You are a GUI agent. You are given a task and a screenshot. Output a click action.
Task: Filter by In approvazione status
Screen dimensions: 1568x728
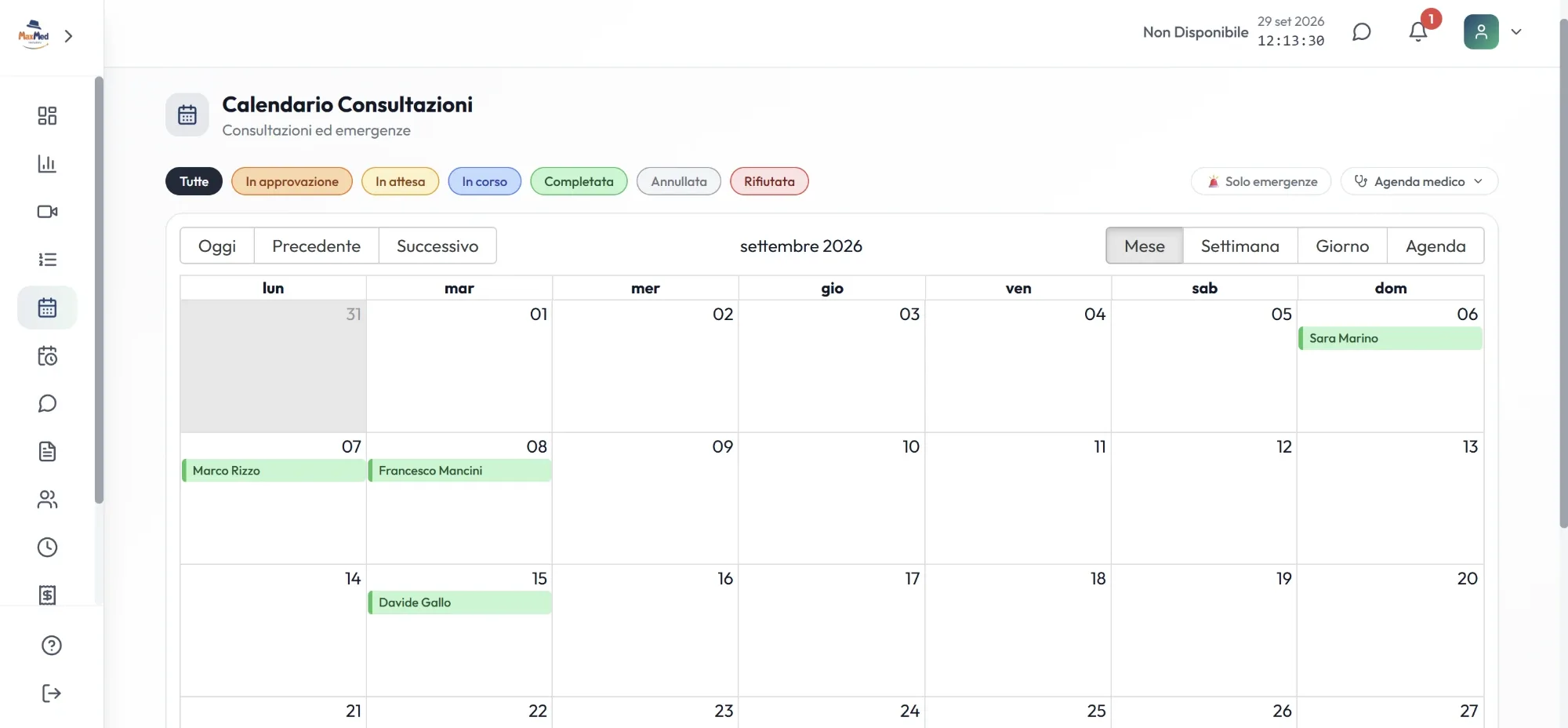click(292, 181)
